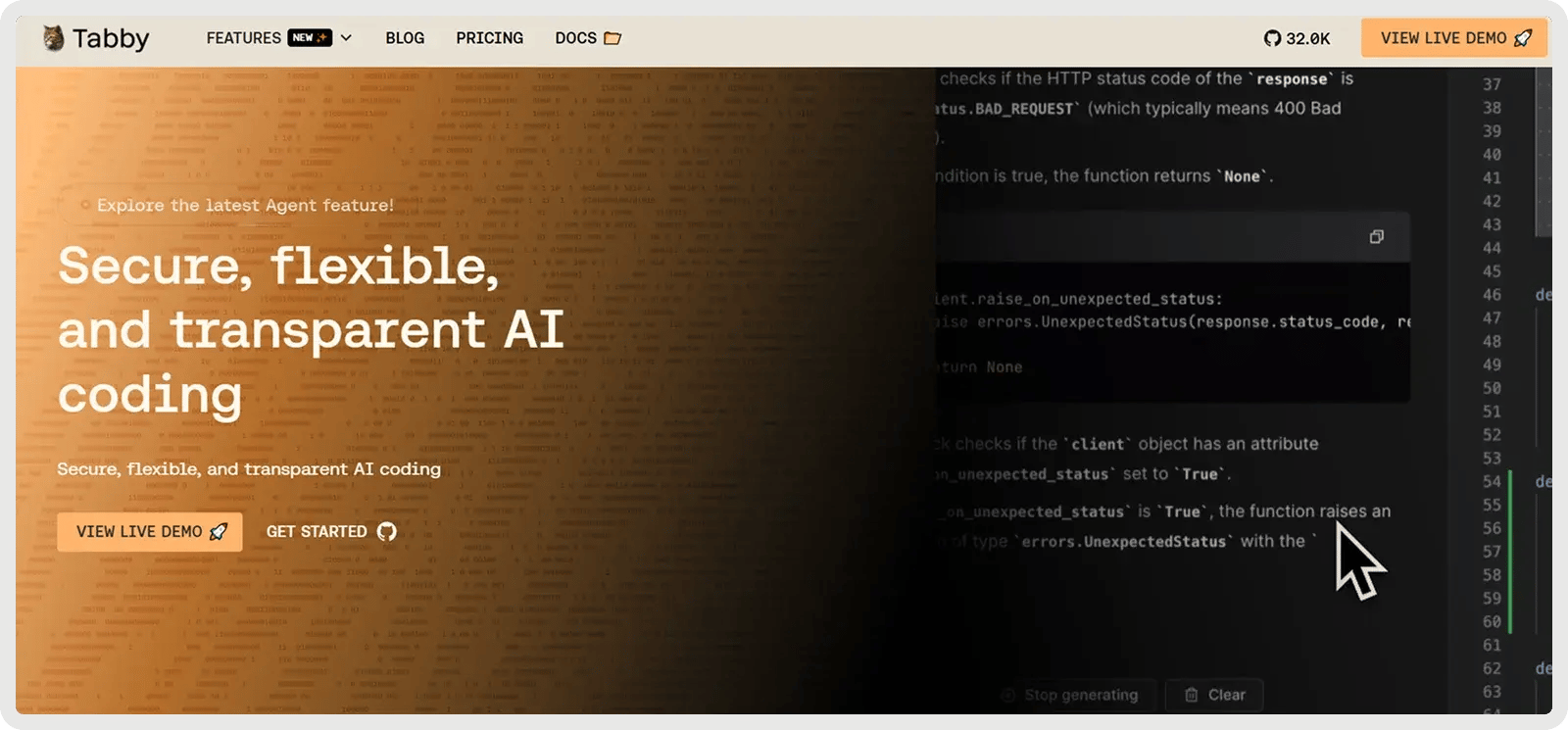
Task: Expand the Features dropdown chevron
Action: coord(346,38)
